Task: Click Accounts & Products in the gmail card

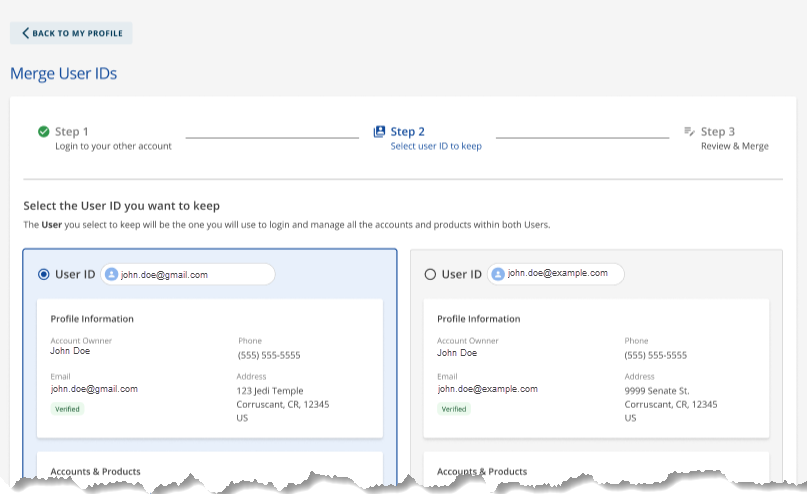Action: (95, 471)
